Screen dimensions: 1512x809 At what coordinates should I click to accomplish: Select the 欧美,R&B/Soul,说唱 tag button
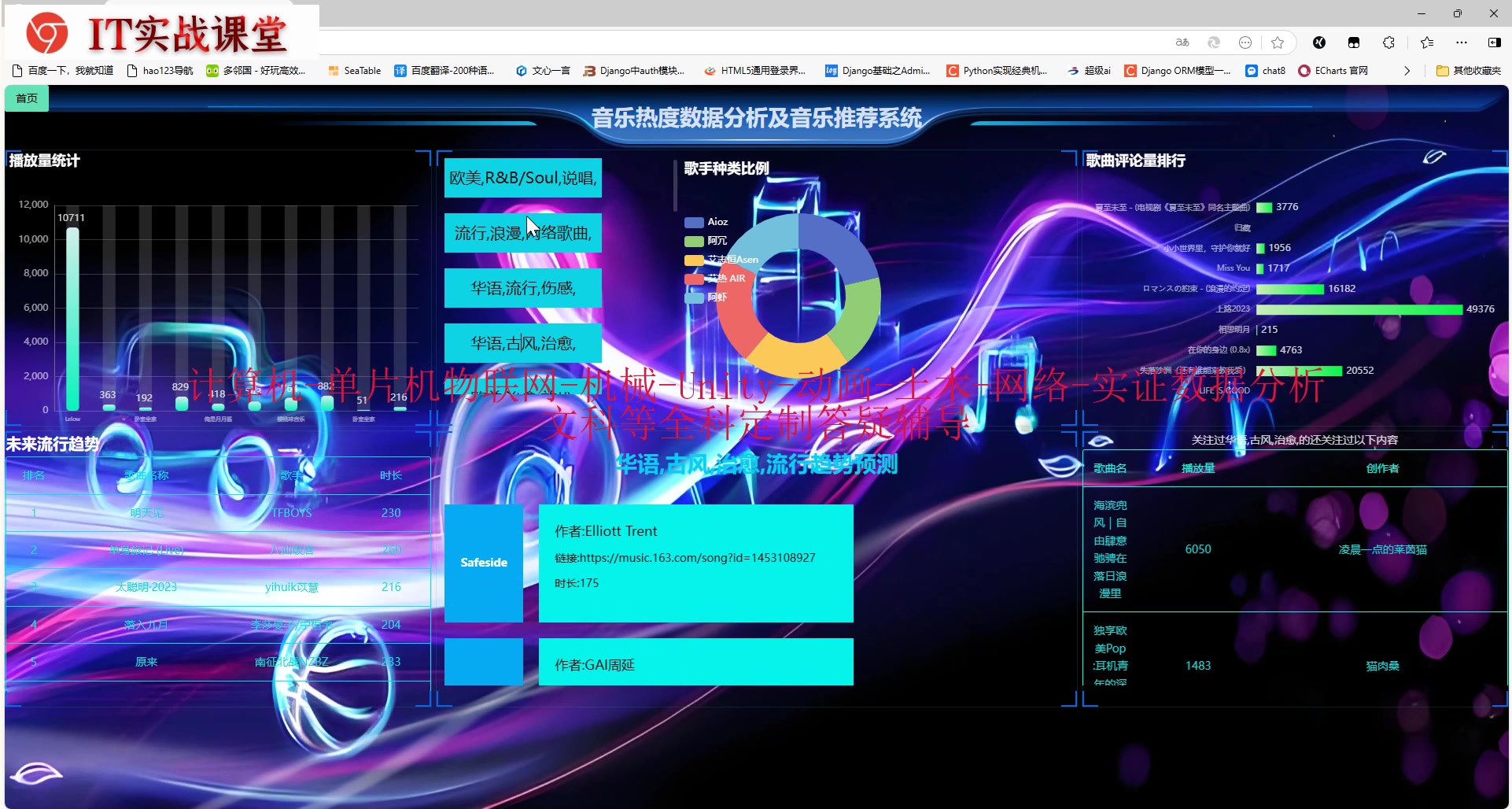tap(523, 178)
